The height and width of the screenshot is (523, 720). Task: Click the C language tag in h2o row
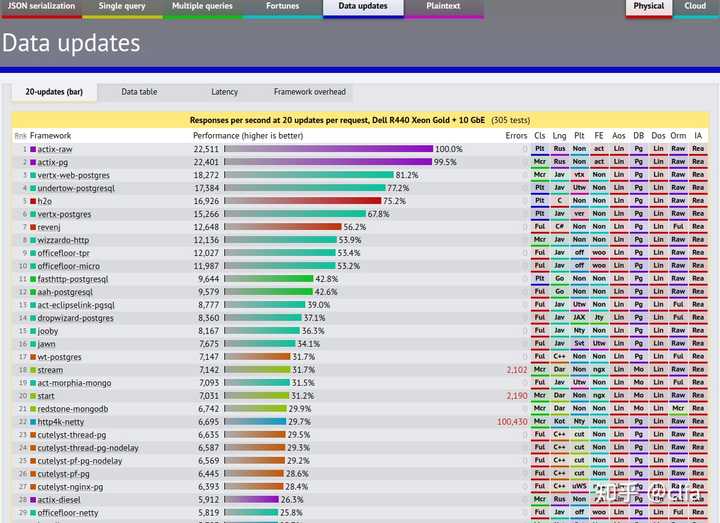tap(559, 201)
